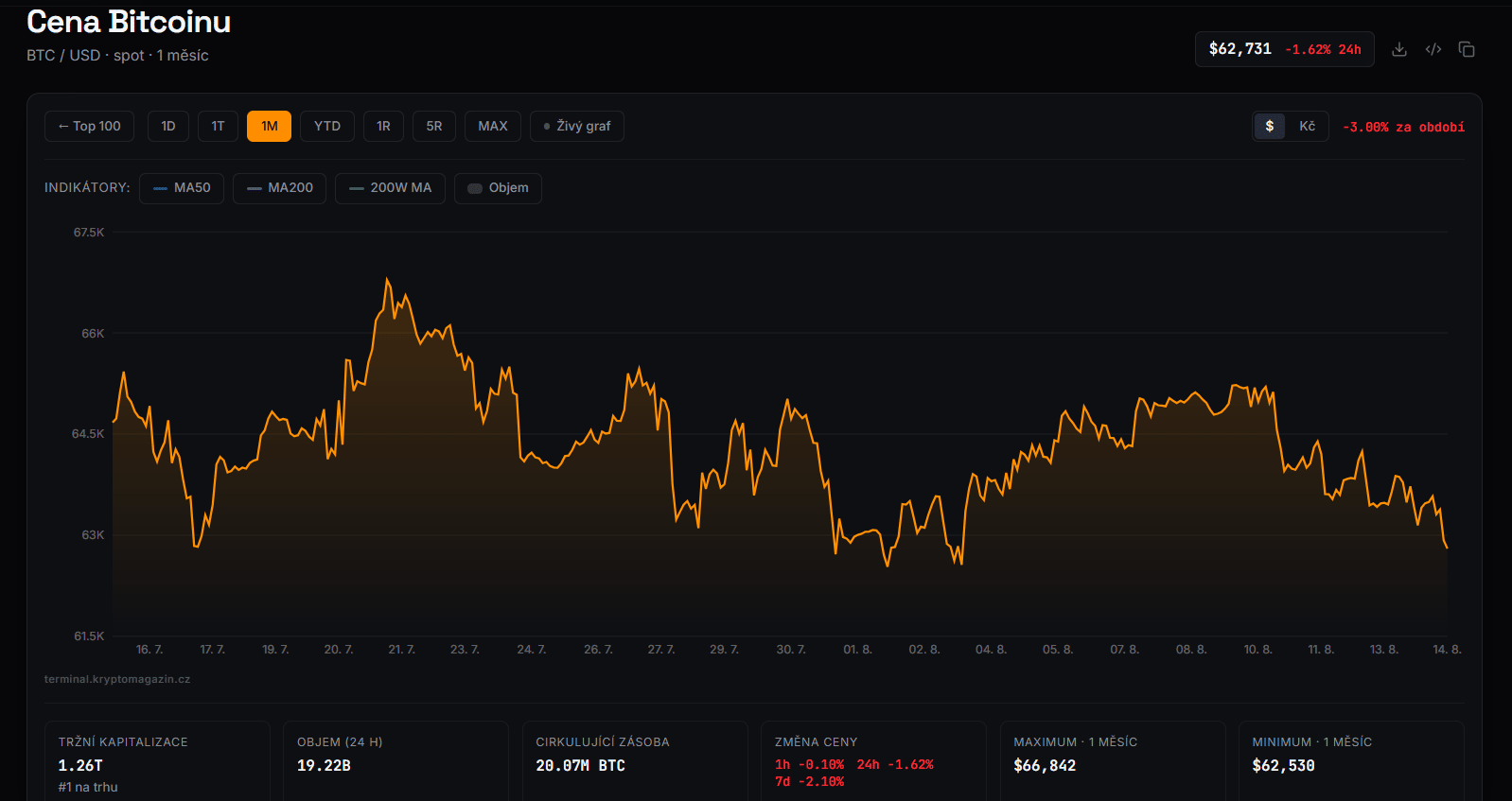Click the 24h -1.62% change value

pos(895,764)
